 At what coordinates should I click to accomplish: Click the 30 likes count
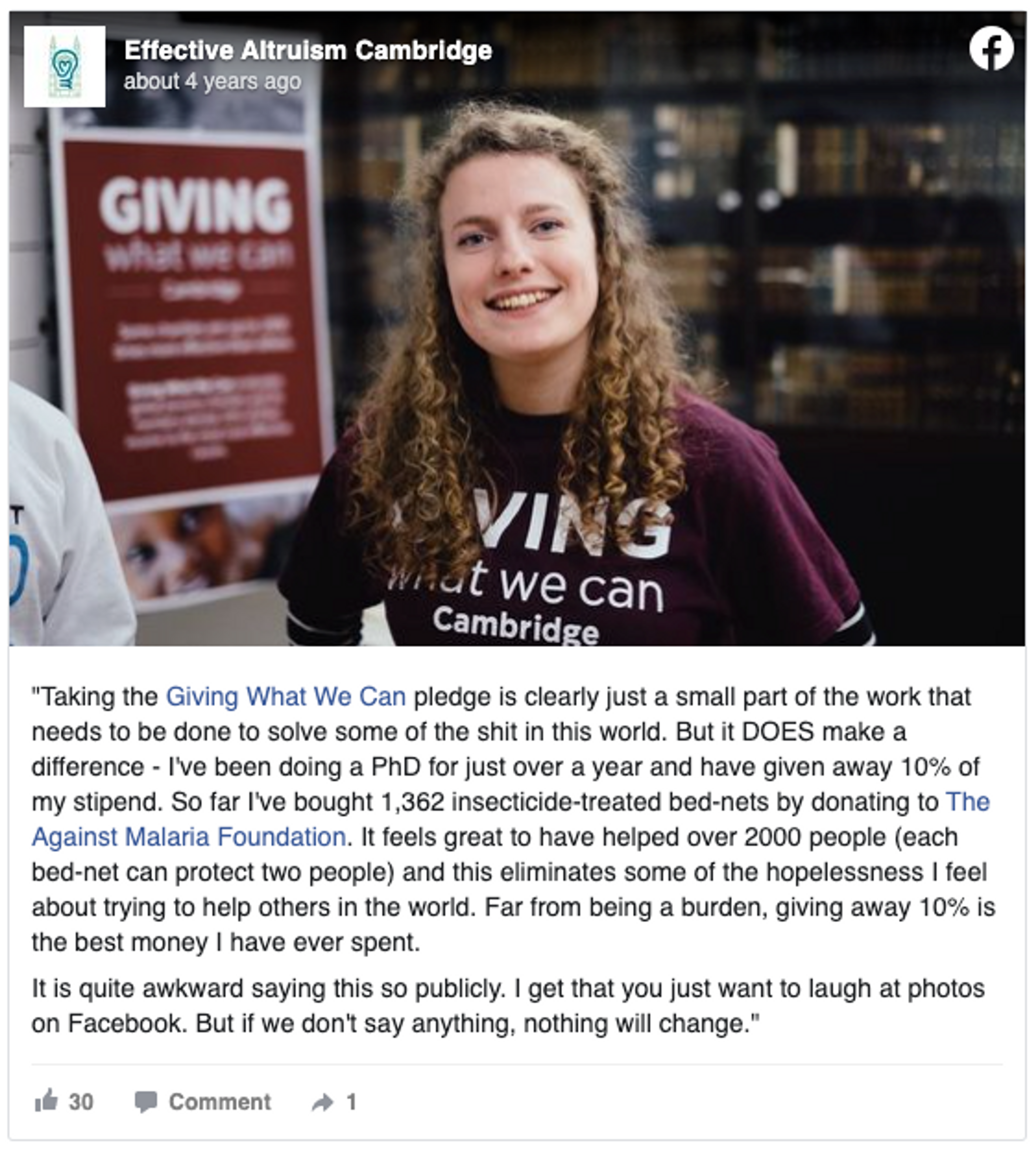pyautogui.click(x=81, y=1102)
